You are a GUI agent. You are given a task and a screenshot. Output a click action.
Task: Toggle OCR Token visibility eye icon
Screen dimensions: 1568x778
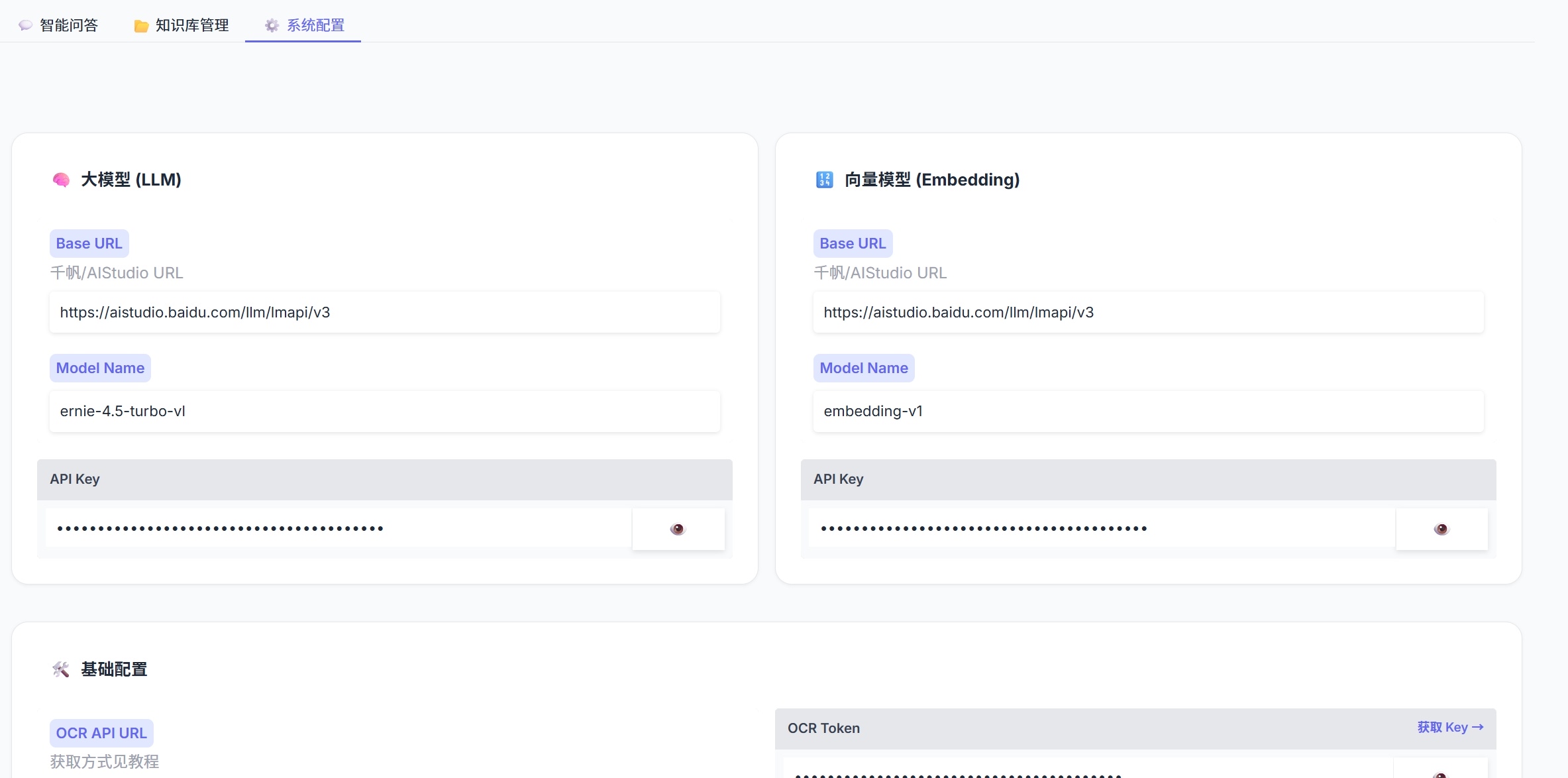click(x=1440, y=773)
